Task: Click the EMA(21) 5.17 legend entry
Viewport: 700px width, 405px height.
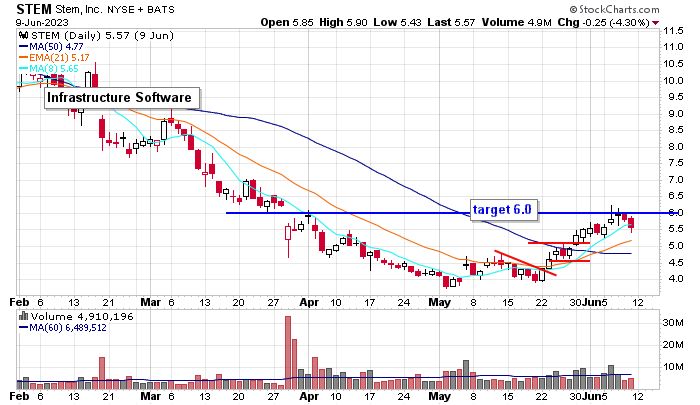Action: click(54, 58)
